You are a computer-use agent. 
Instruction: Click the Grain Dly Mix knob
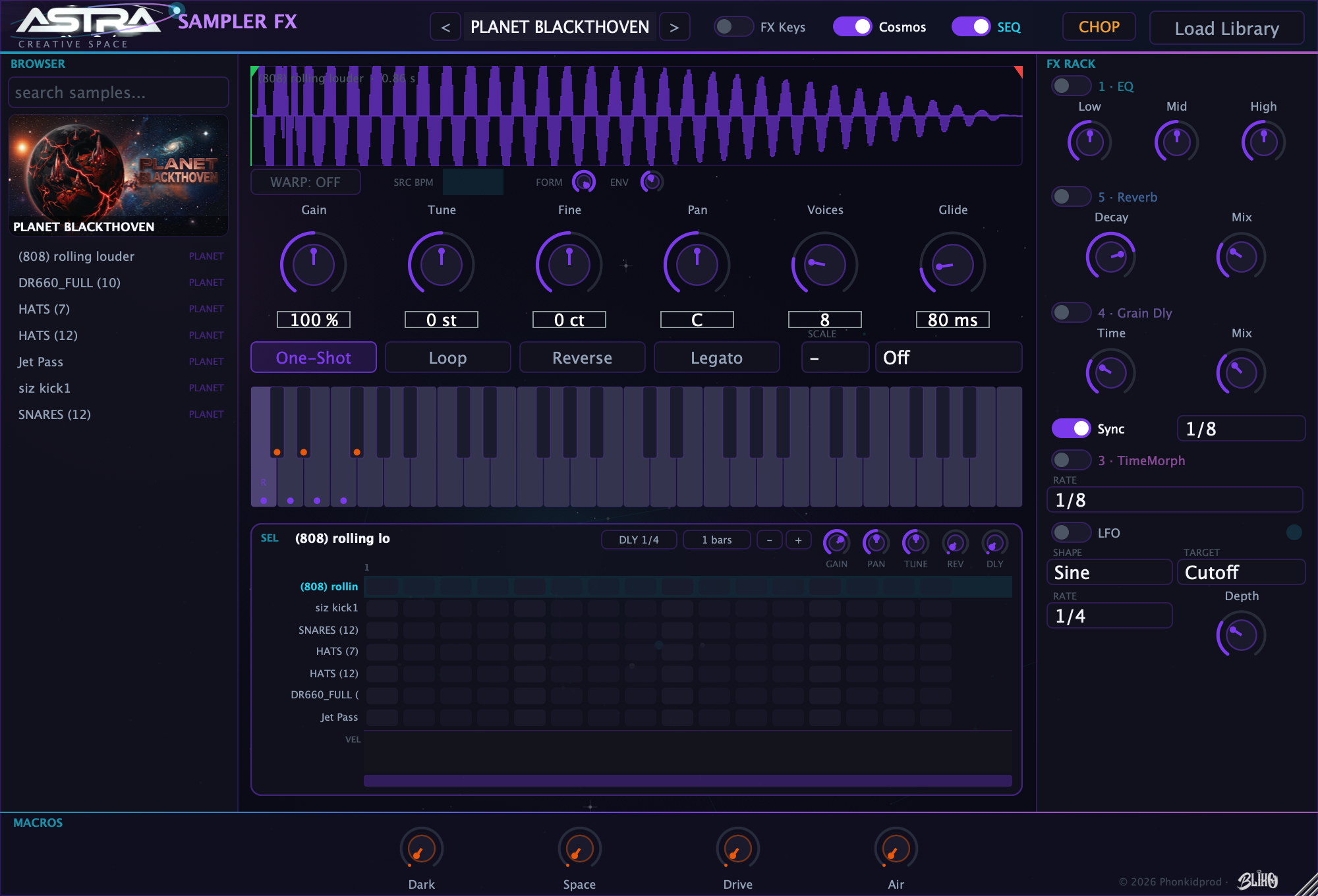1242,372
